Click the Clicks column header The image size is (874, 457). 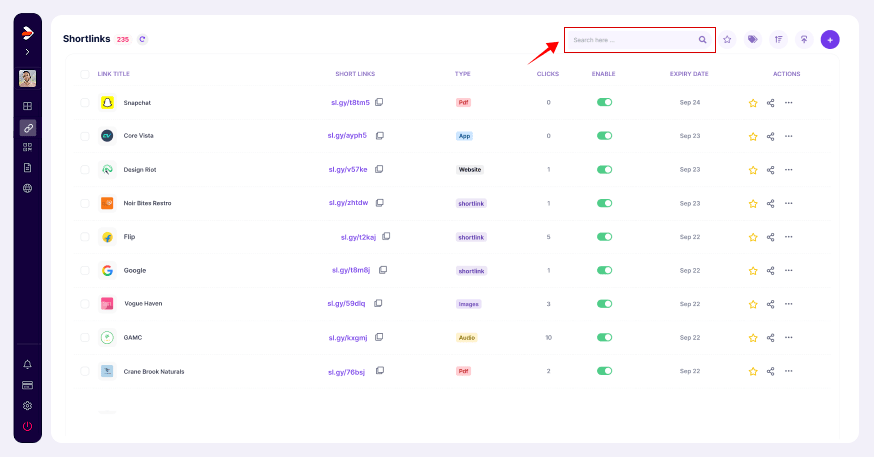point(548,74)
